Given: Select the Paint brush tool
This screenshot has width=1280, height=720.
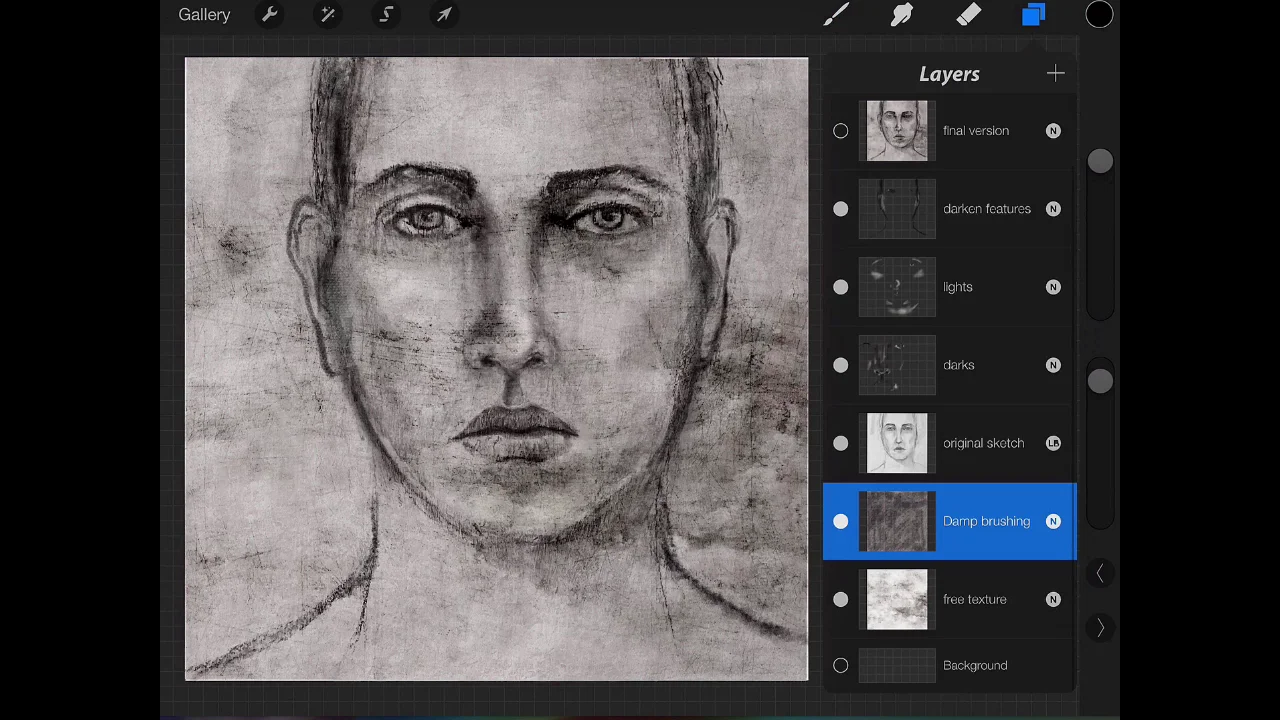Looking at the screenshot, I should point(837,15).
